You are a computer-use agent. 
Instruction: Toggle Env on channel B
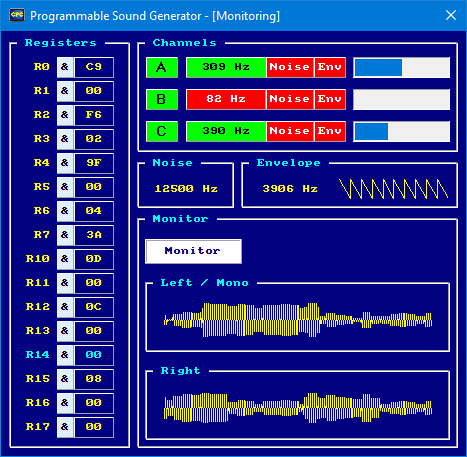tap(330, 99)
